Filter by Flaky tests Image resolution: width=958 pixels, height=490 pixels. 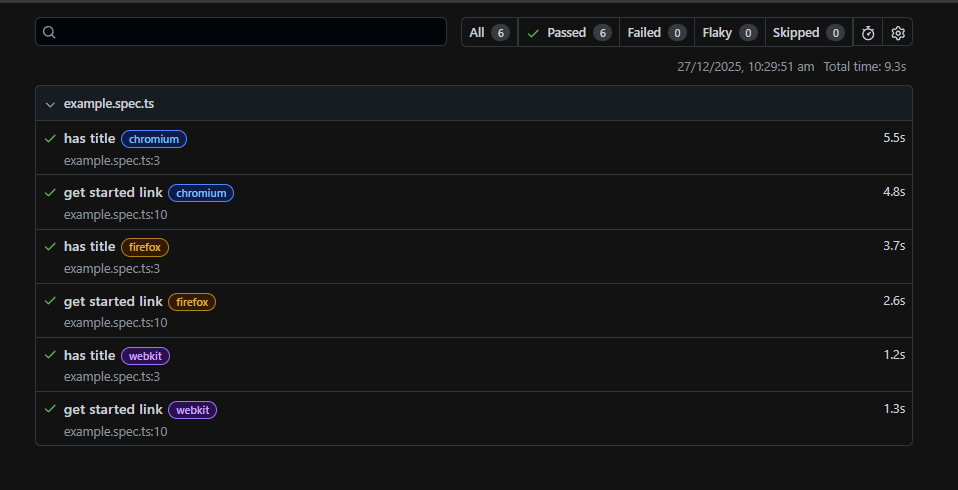point(729,33)
